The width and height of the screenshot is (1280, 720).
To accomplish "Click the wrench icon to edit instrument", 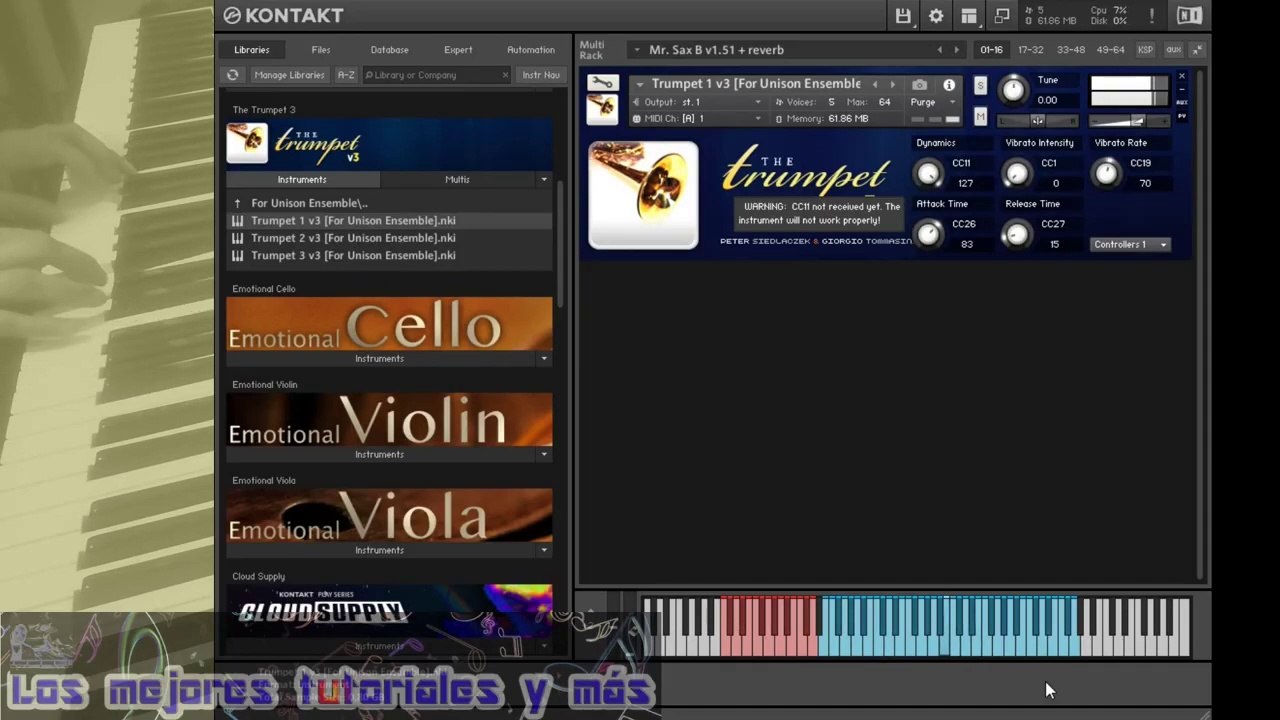I will (x=602, y=83).
